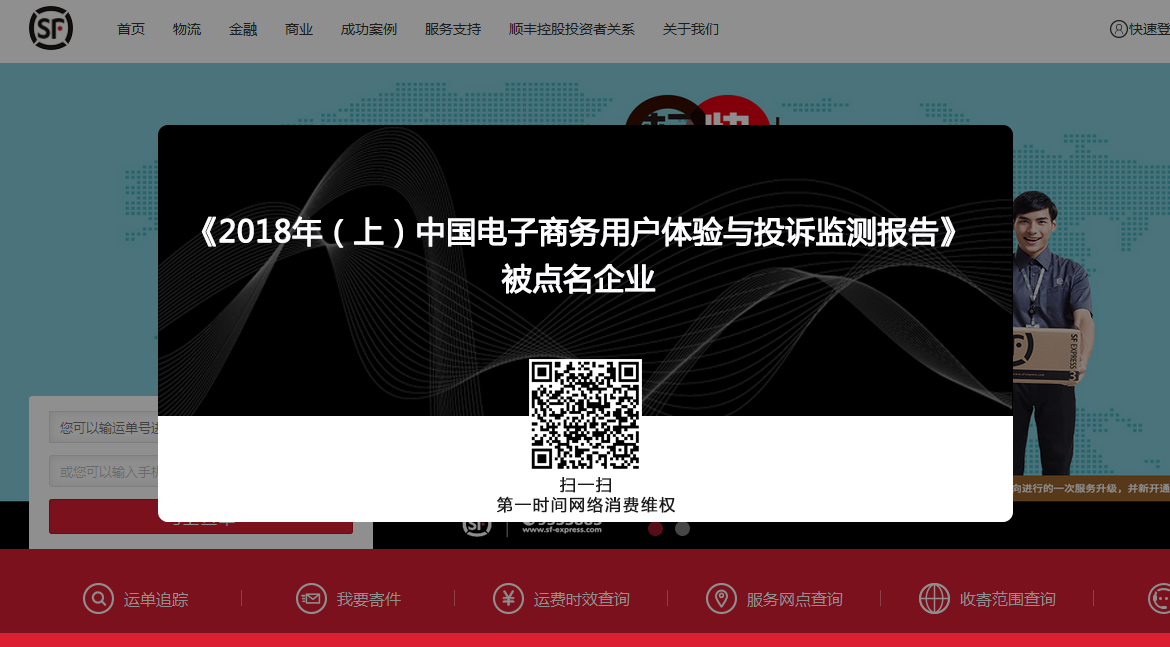Screen dimensions: 1170x647
Task: Click the 运单追踪 magnifier icon
Action: pos(98,598)
